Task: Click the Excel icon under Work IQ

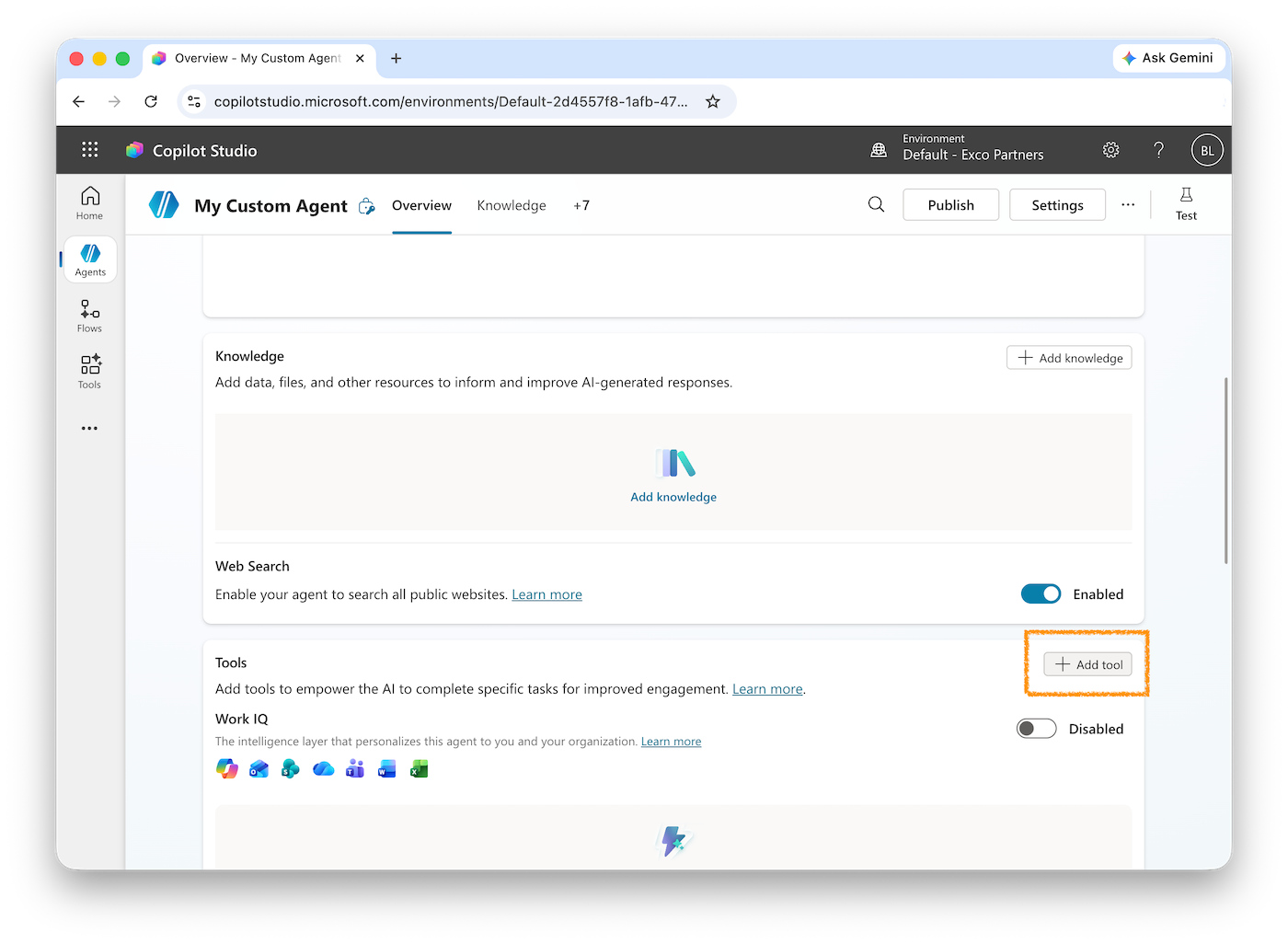Action: click(x=419, y=768)
